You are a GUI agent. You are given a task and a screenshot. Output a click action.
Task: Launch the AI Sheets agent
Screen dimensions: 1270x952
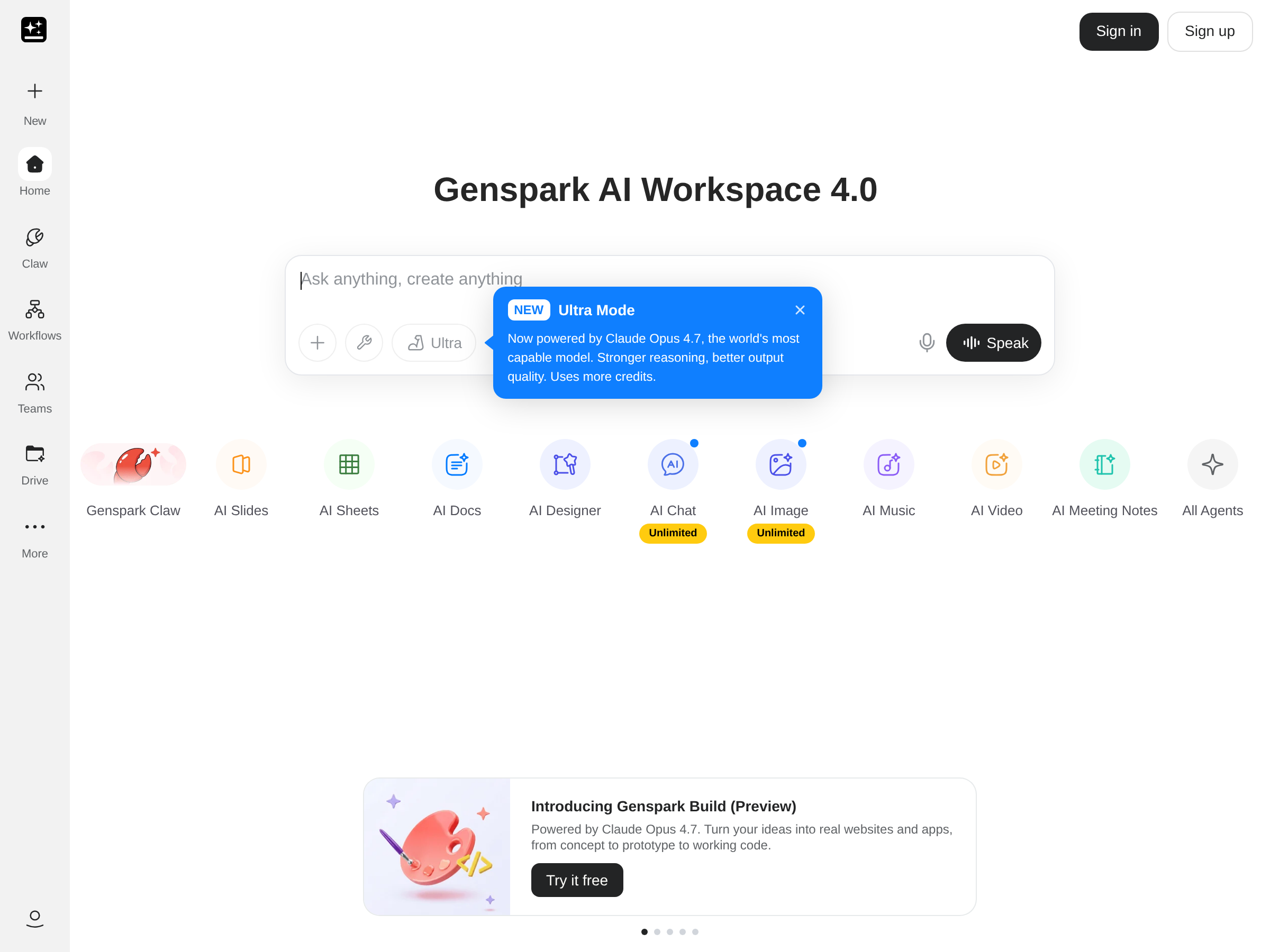(349, 464)
